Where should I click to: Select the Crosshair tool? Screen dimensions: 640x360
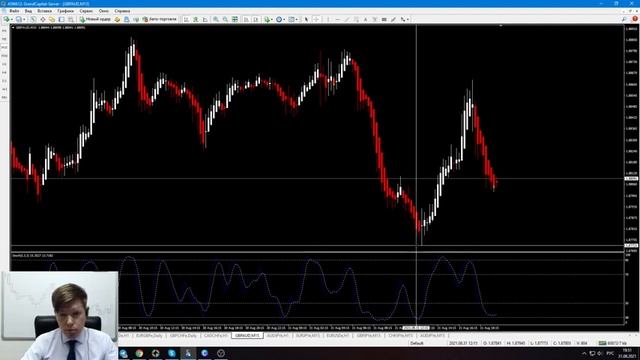click(x=316, y=19)
